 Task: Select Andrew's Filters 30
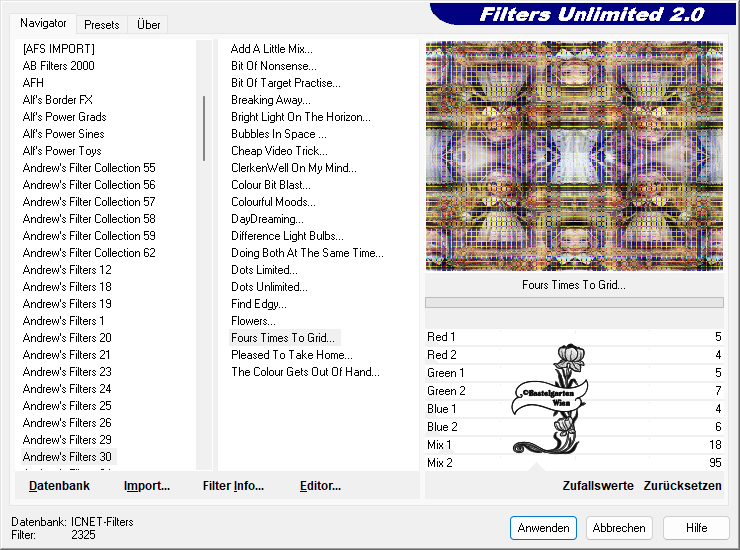[67, 457]
